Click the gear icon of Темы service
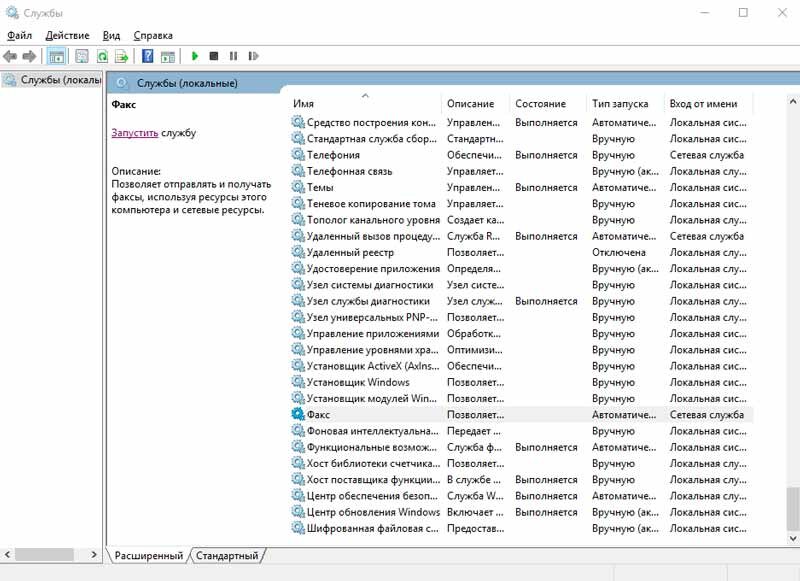The height and width of the screenshot is (581, 800). click(x=298, y=187)
